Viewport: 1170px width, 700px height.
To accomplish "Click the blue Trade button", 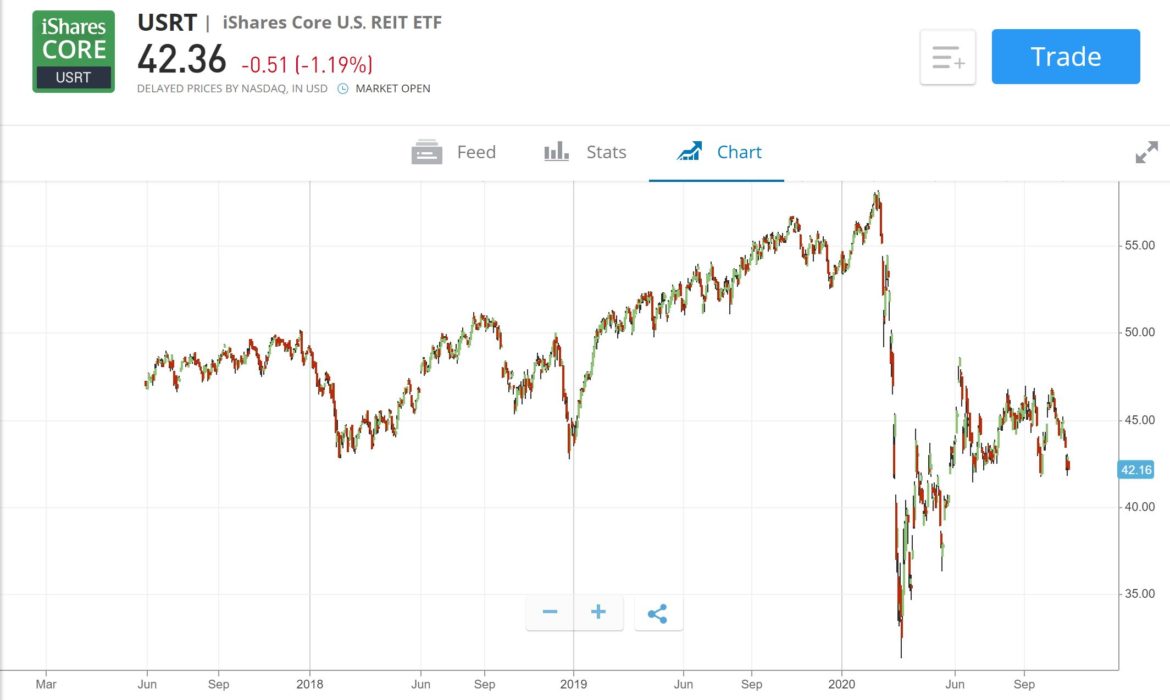I will [x=1065, y=57].
